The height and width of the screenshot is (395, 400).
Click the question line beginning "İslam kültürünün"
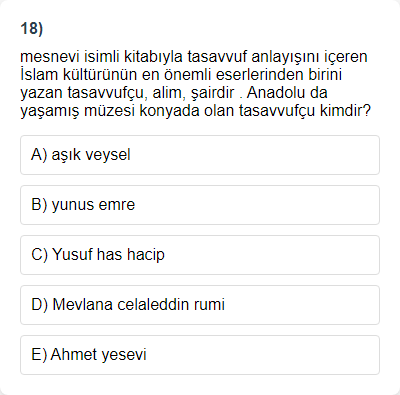tap(181, 74)
